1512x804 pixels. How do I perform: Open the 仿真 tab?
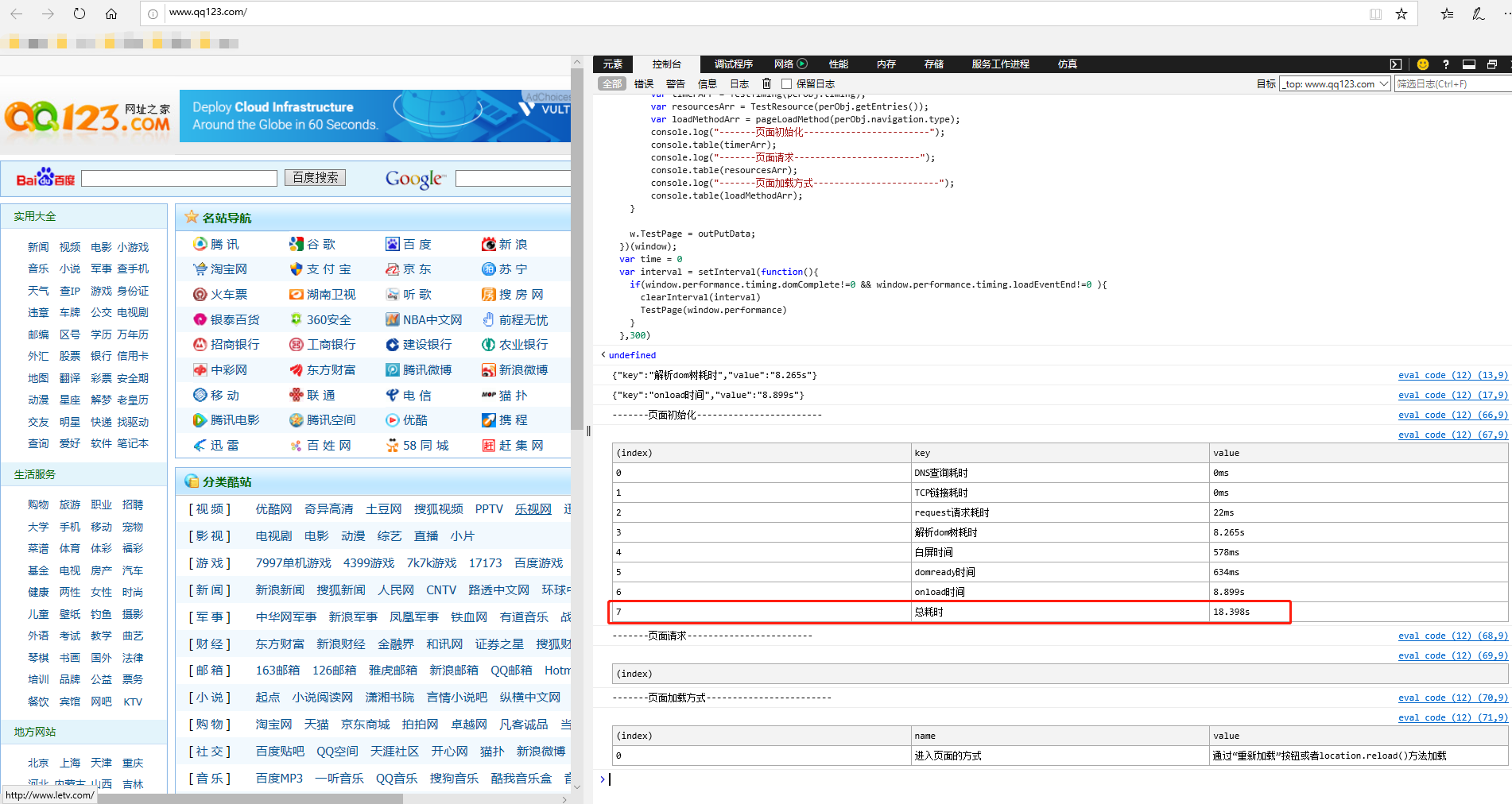1068,64
